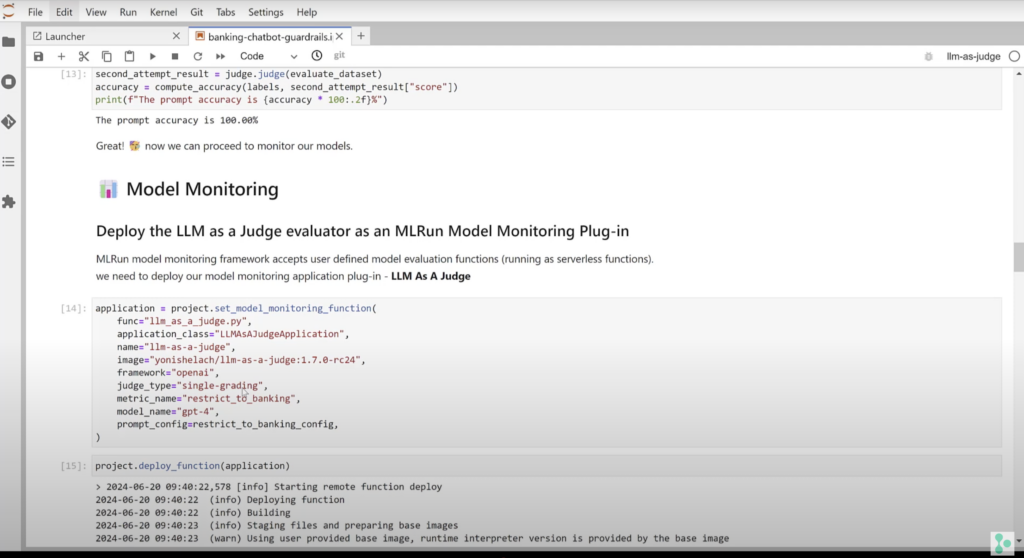
Task: Click scrollbar down arrow
Action: 1018,541
